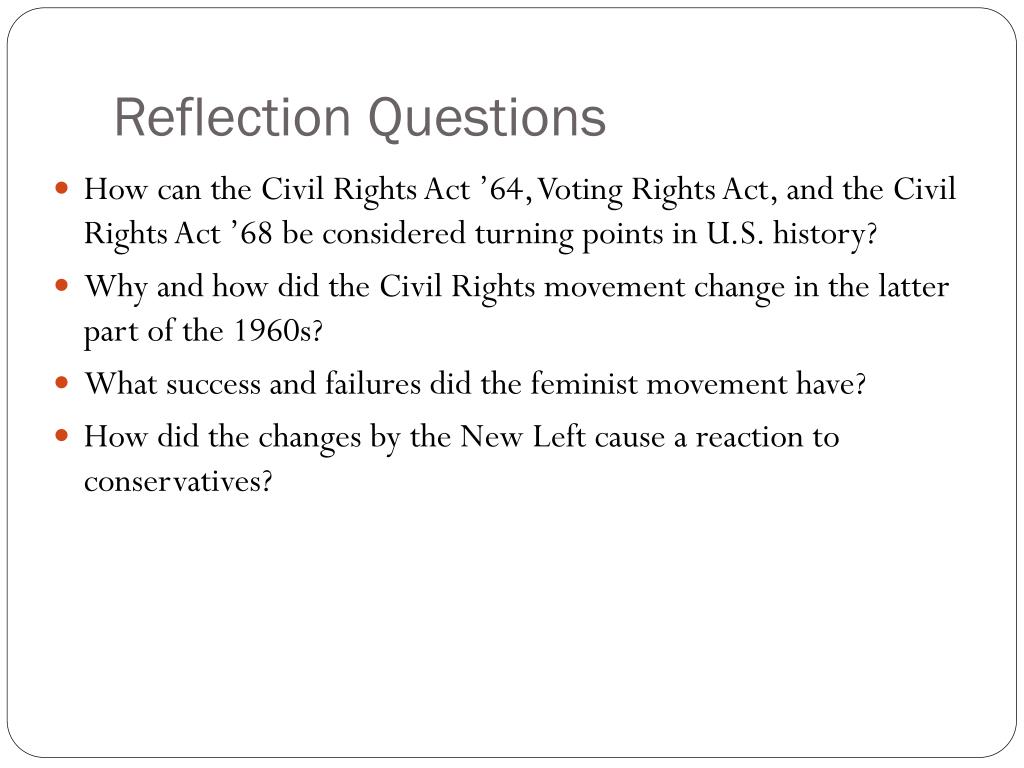This screenshot has width=1024, height=768.
Task: Click the Reflection Questions slide title
Action: click(360, 118)
